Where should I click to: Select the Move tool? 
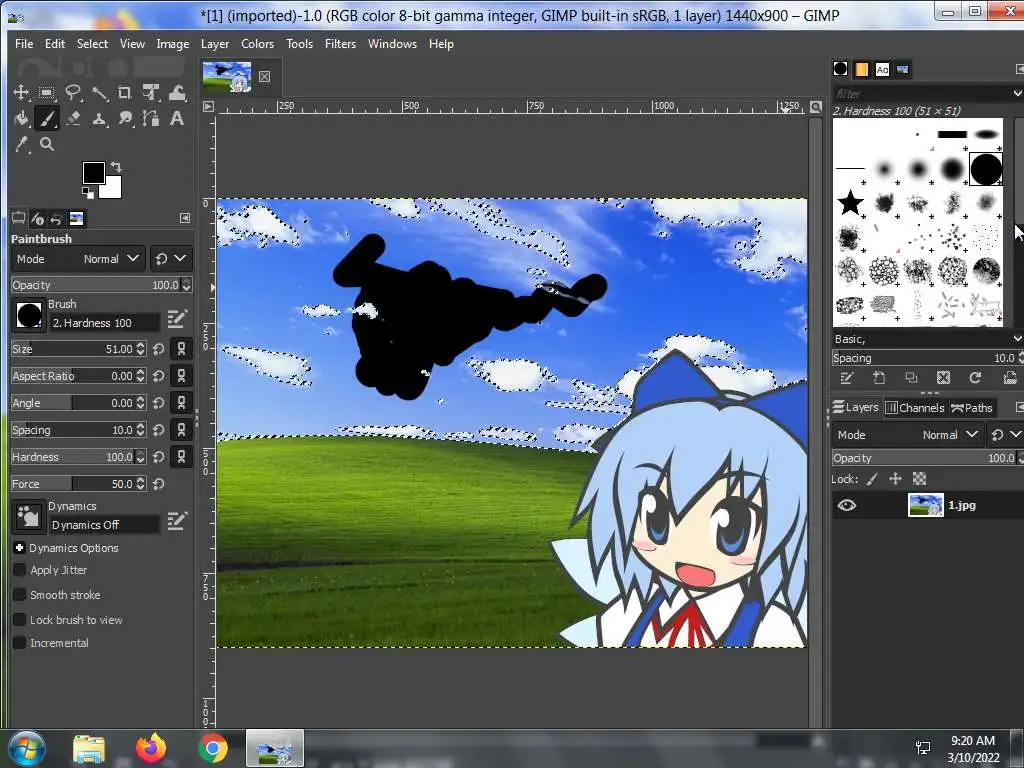point(21,93)
